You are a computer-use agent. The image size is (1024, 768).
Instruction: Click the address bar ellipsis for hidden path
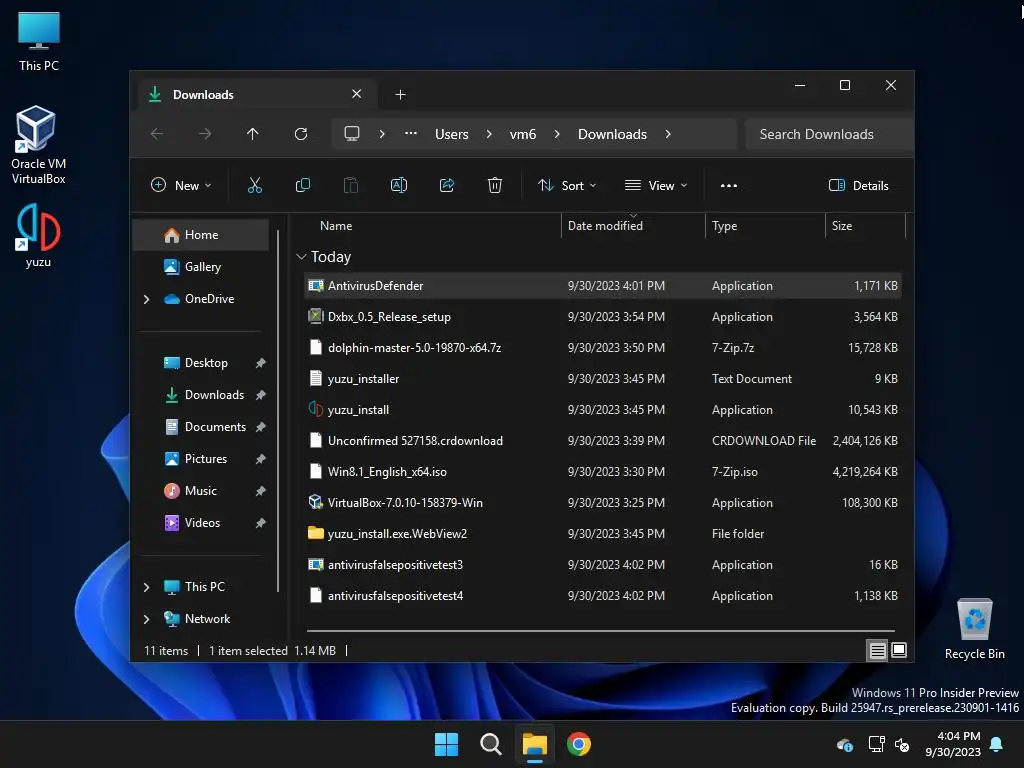tap(411, 133)
